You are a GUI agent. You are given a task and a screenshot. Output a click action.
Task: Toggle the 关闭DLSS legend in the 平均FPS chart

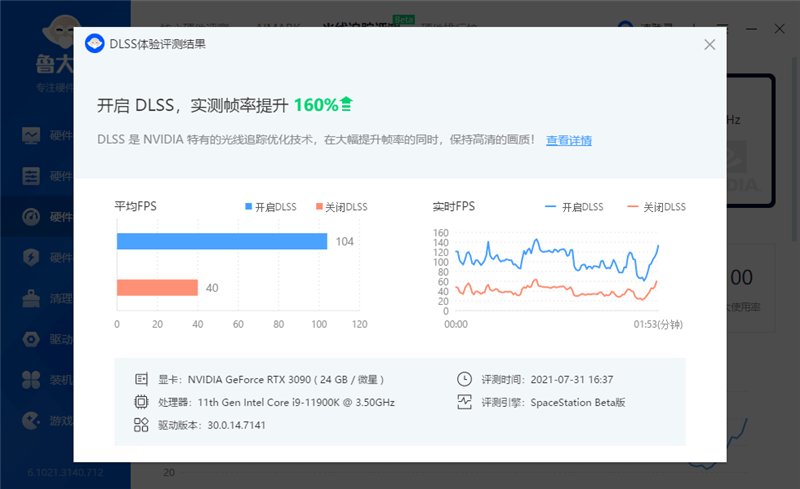(x=341, y=207)
